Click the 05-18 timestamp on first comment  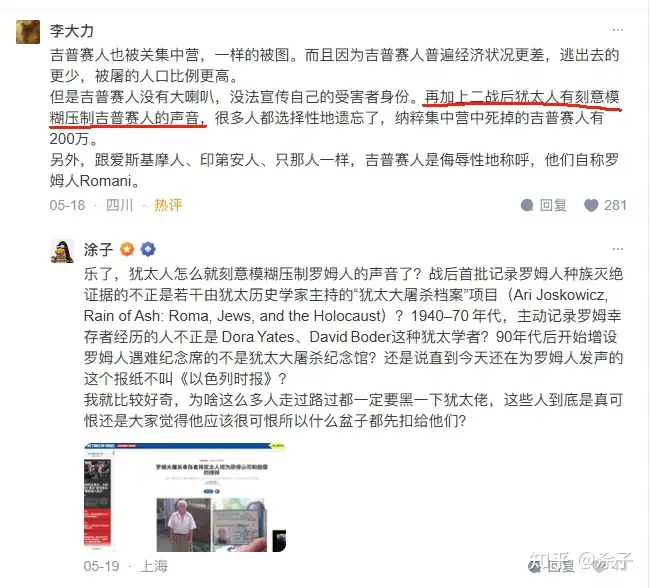[x=67, y=205]
